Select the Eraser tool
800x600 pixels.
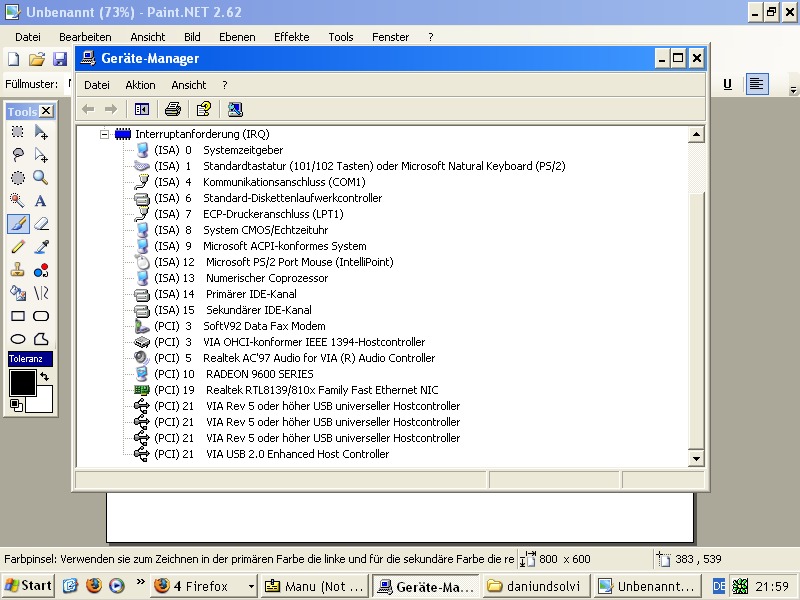(41, 223)
